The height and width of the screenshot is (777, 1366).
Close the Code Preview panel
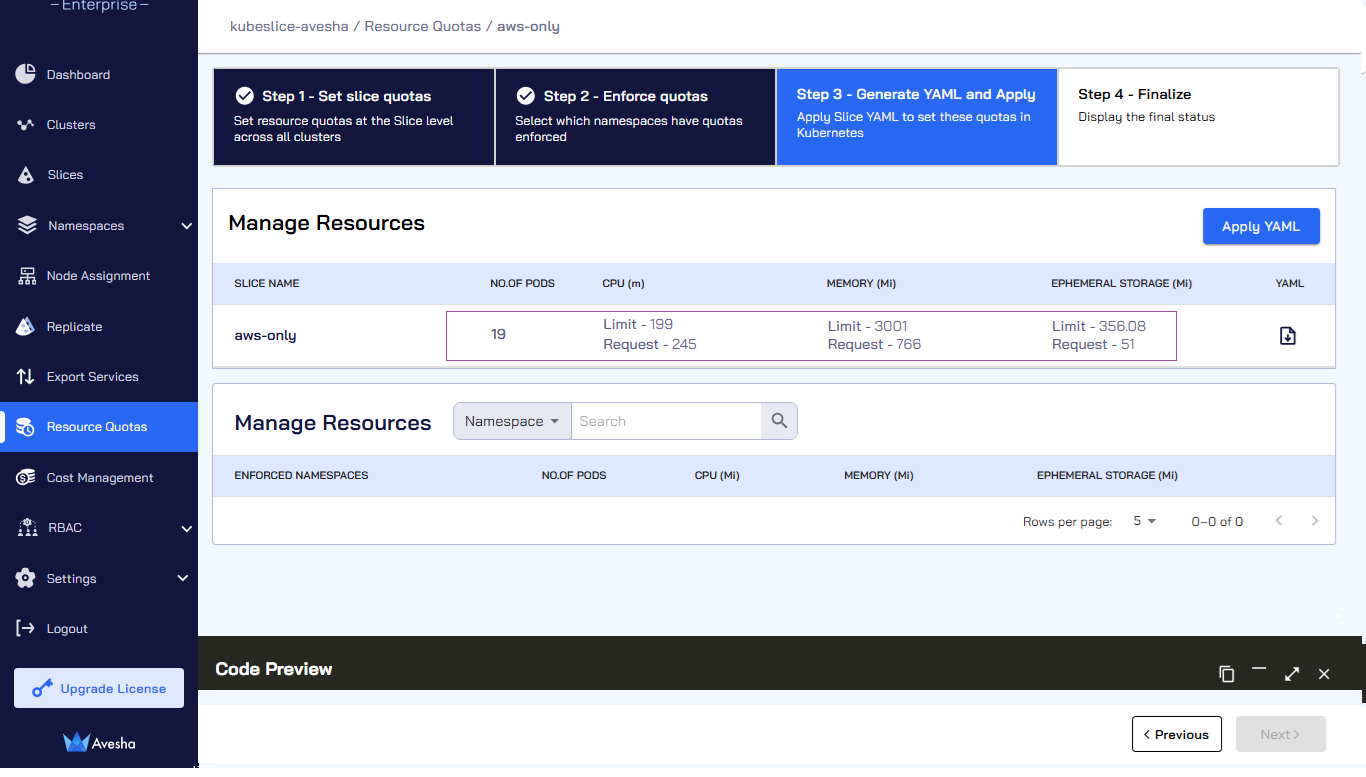point(1324,674)
